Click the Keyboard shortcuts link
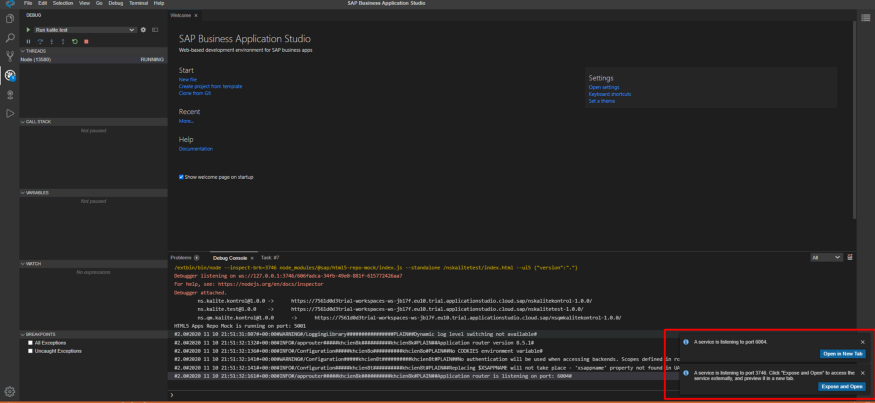 pyautogui.click(x=610, y=94)
